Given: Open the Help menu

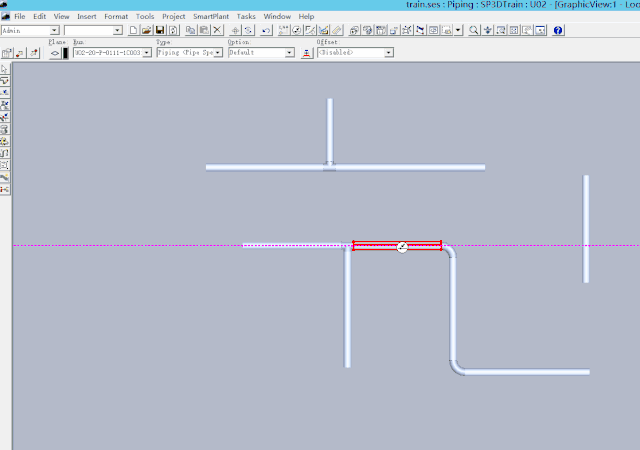Looking at the screenshot, I should pos(306,16).
